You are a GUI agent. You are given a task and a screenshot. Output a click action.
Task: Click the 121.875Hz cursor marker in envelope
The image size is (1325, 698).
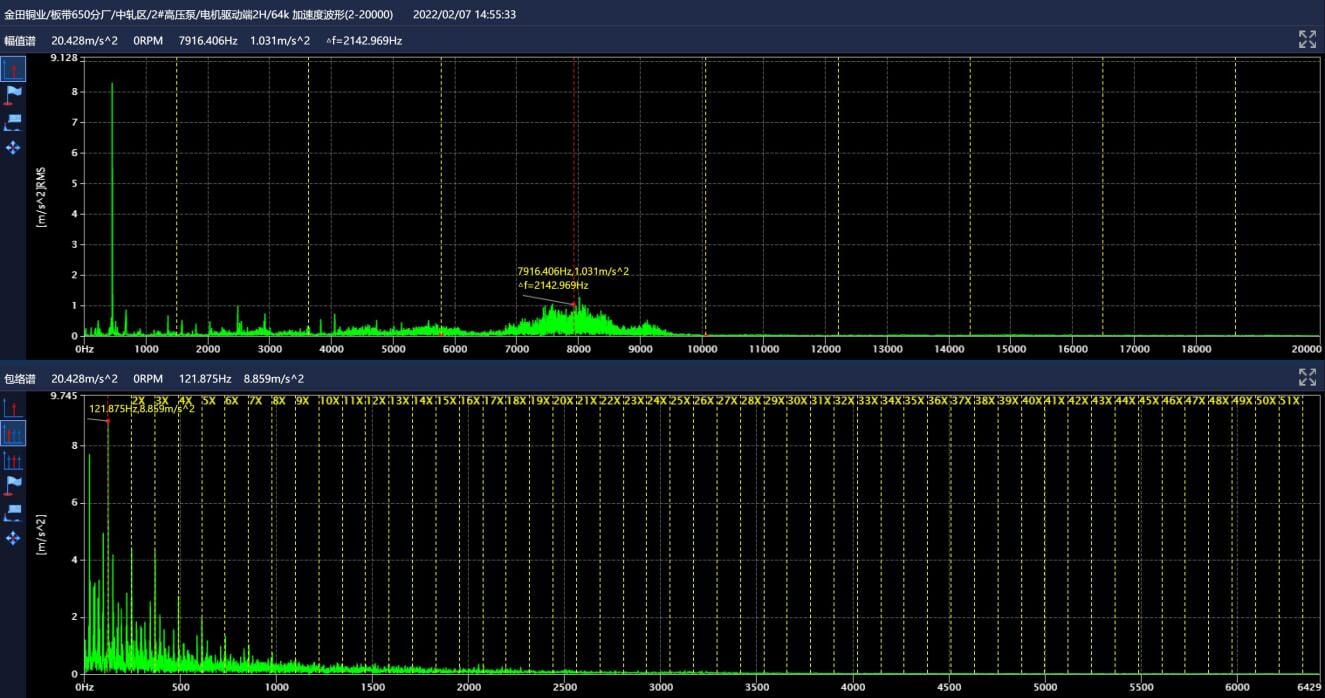pyautogui.click(x=108, y=421)
